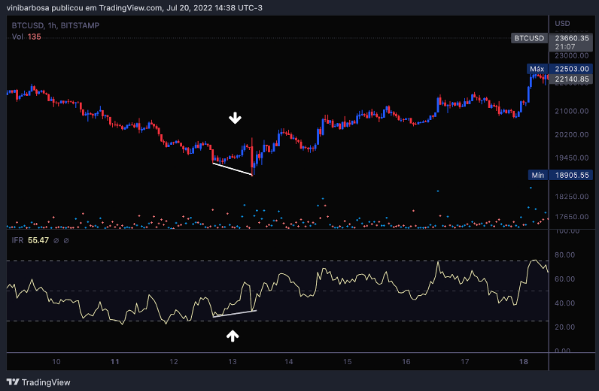The width and height of the screenshot is (599, 391).
Task: Click date 18 on the time axis
Action: point(523,361)
